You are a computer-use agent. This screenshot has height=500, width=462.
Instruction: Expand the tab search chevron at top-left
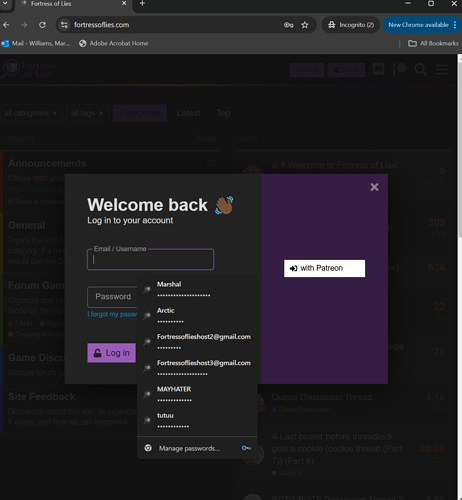point(5,4)
